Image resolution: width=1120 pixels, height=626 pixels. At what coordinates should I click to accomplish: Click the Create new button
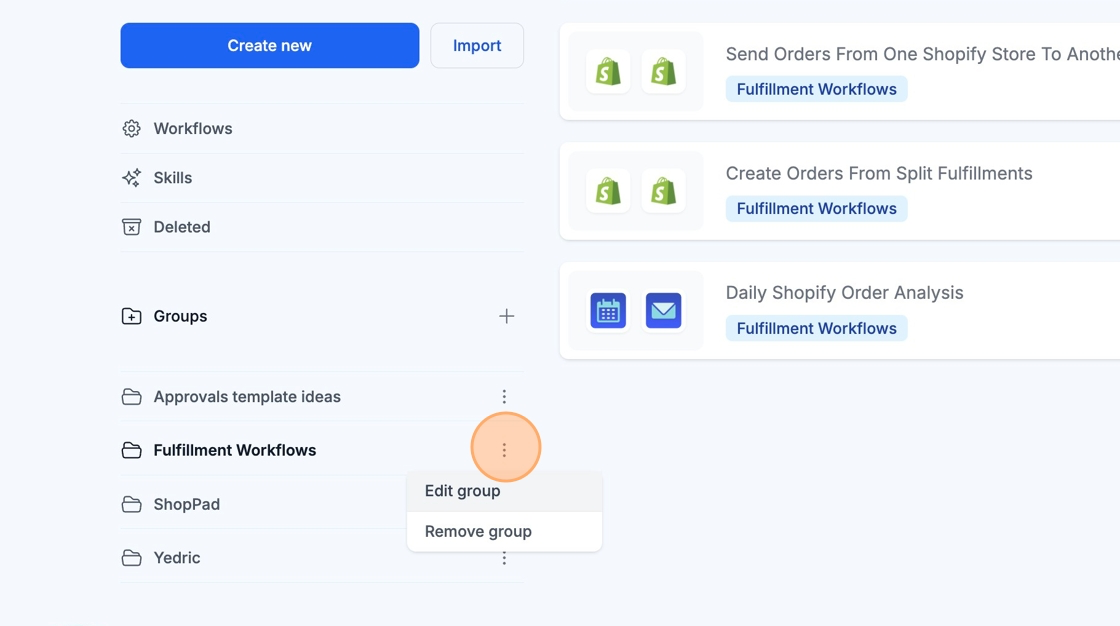[x=269, y=46]
